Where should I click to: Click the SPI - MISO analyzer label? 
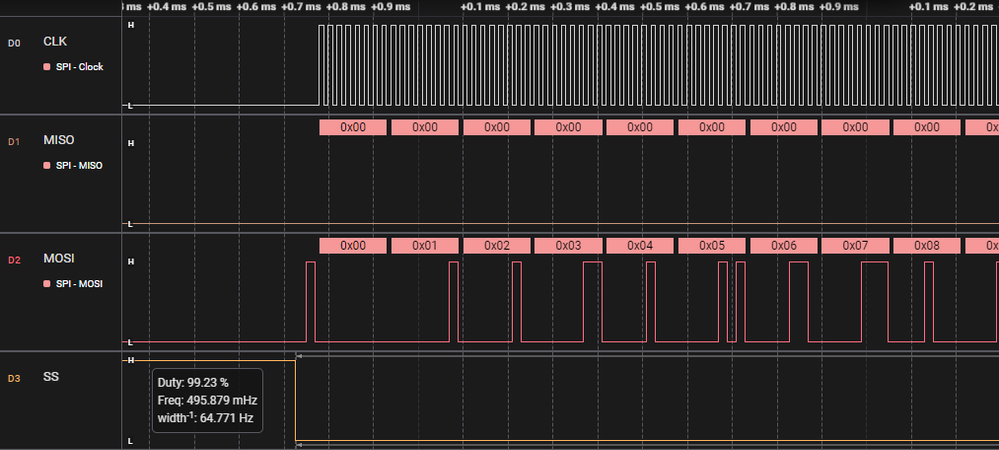click(79, 166)
